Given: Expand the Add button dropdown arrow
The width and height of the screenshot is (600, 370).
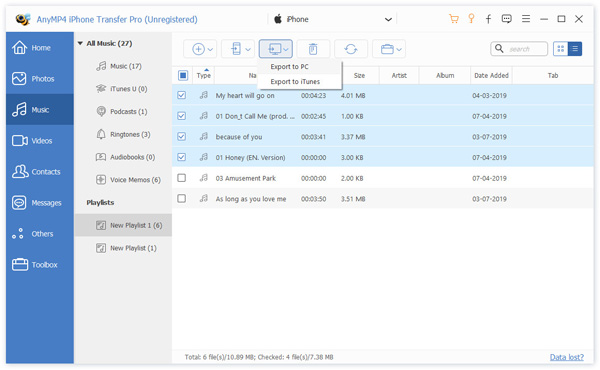Looking at the screenshot, I should (210, 49).
